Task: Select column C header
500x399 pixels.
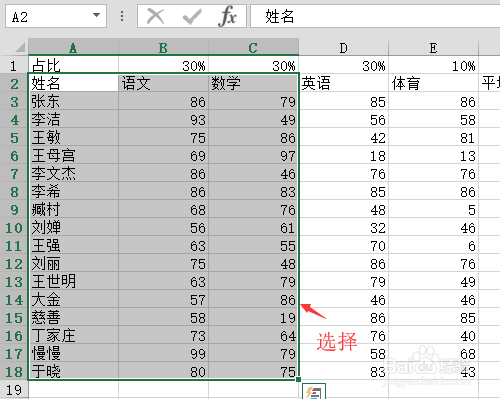Action: [x=253, y=47]
